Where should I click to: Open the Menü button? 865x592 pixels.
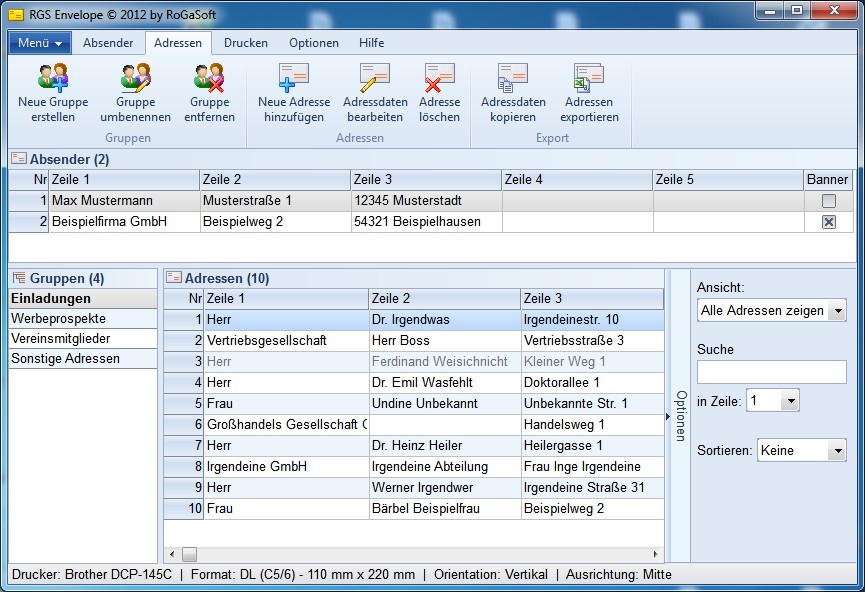tap(40, 43)
